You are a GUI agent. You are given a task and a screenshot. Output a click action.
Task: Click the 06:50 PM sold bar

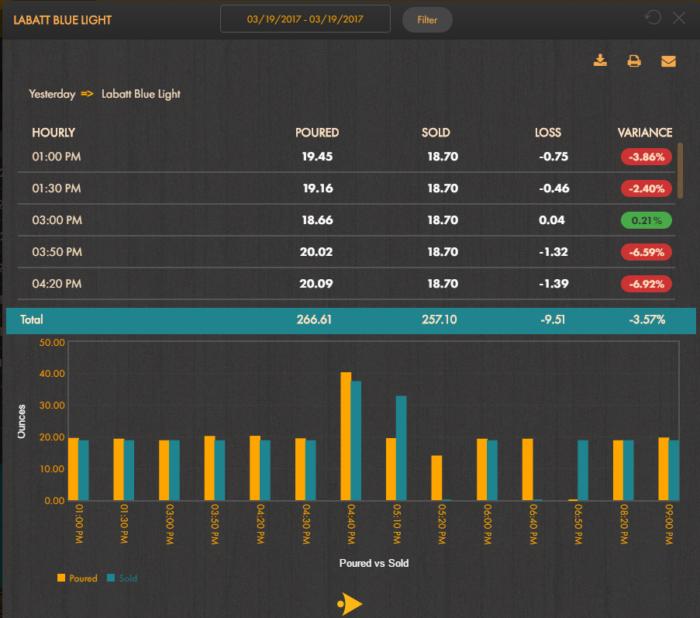[583, 470]
